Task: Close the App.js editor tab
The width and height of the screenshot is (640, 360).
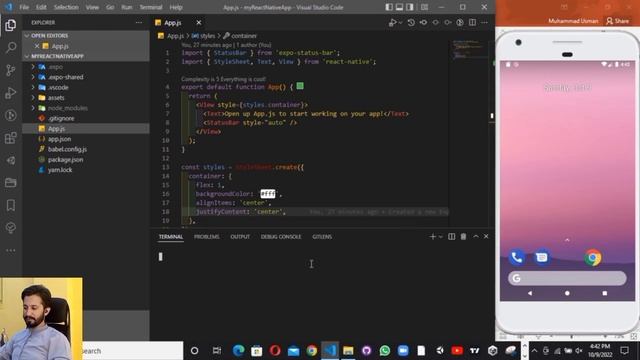Action: (x=199, y=22)
